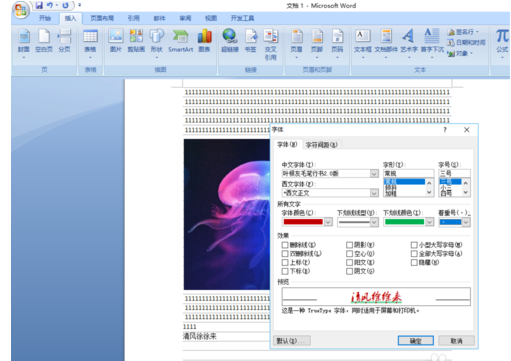511x361 pixels.
Task: Click the green underline color swatch
Action: (404, 222)
